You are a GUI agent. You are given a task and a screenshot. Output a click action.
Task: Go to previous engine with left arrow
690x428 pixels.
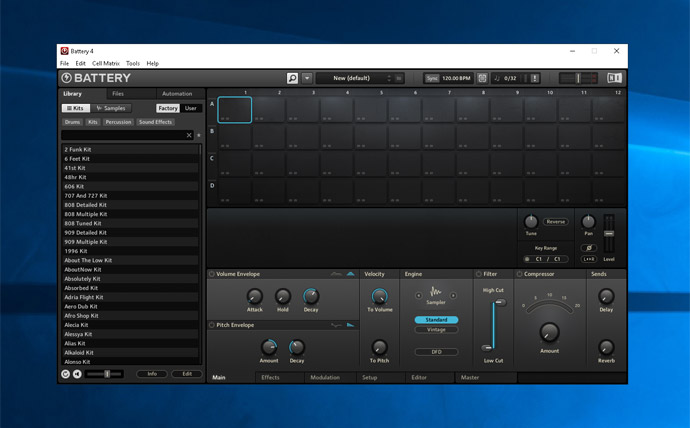(418, 296)
